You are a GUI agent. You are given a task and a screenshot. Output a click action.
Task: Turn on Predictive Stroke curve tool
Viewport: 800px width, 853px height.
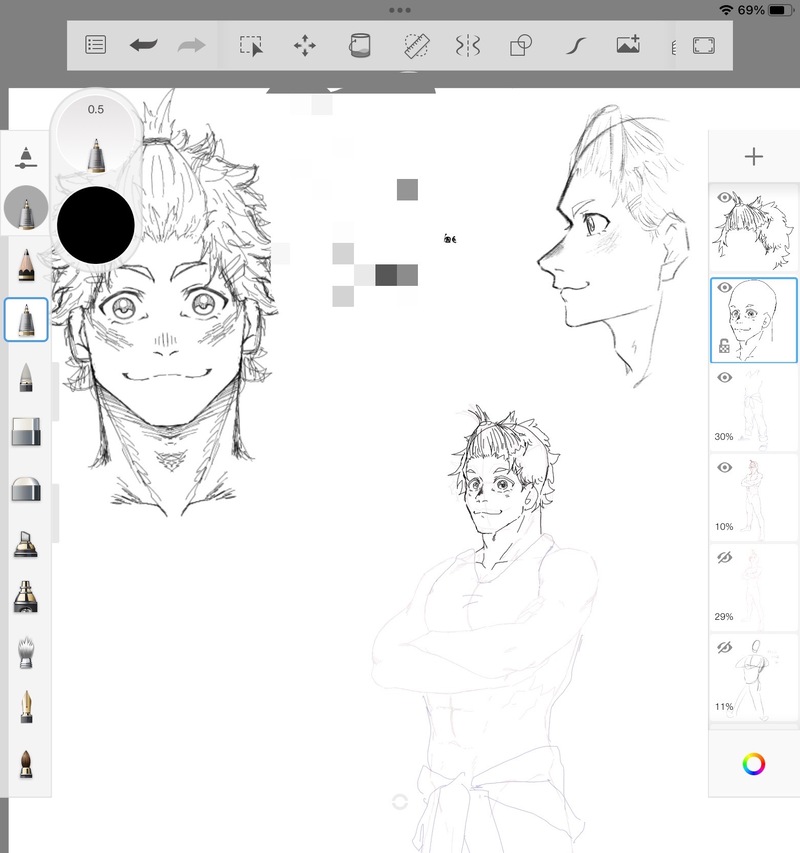[576, 46]
